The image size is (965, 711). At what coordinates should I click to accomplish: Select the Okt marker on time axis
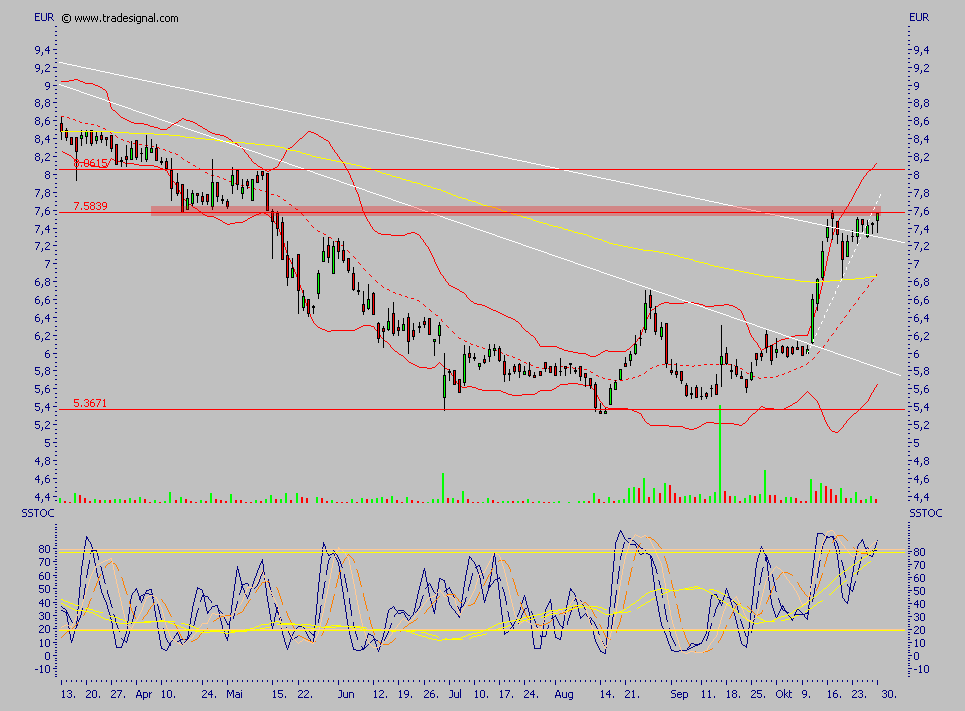[787, 692]
